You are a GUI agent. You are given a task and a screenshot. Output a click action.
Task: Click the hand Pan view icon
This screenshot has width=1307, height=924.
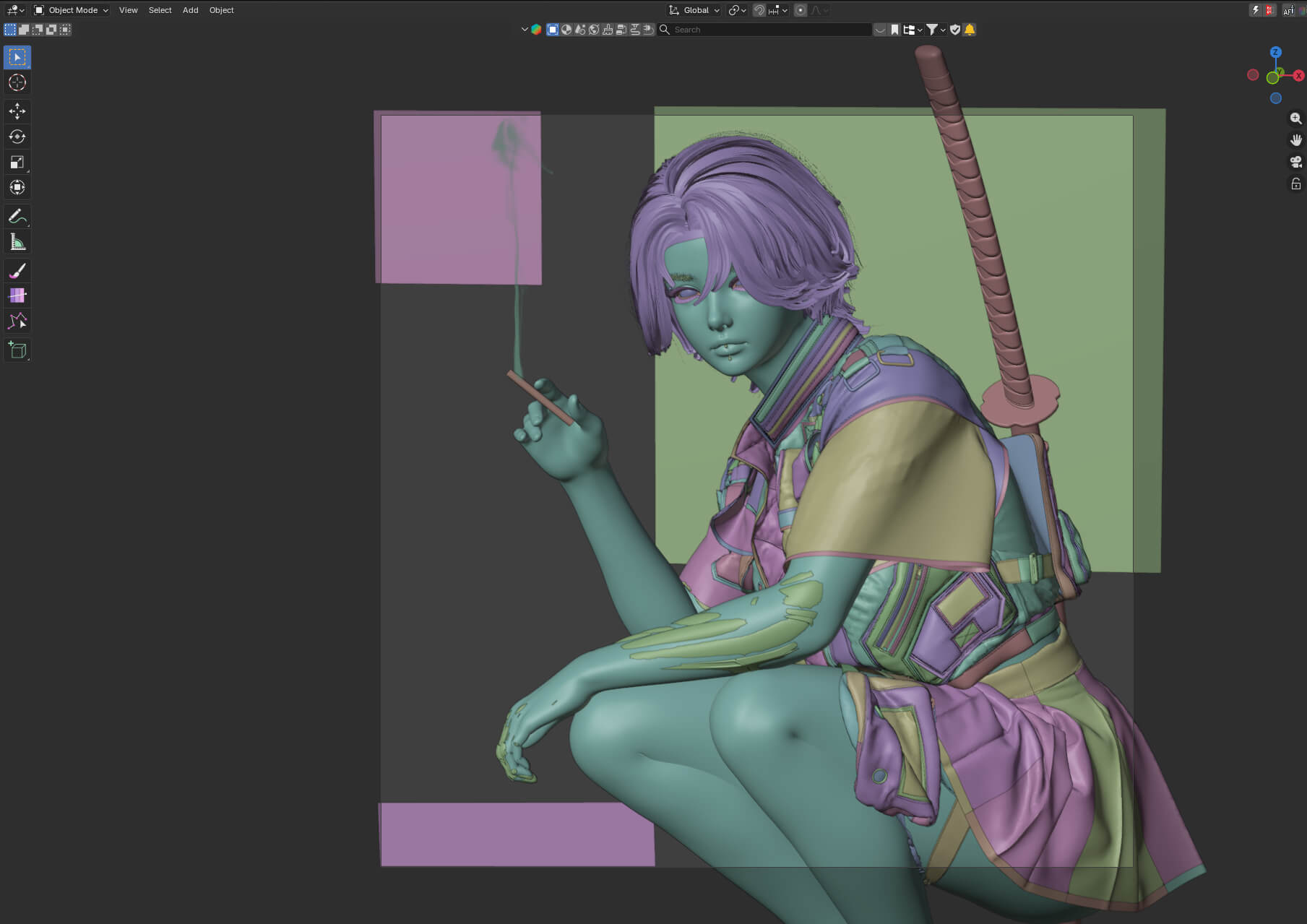(x=1296, y=140)
